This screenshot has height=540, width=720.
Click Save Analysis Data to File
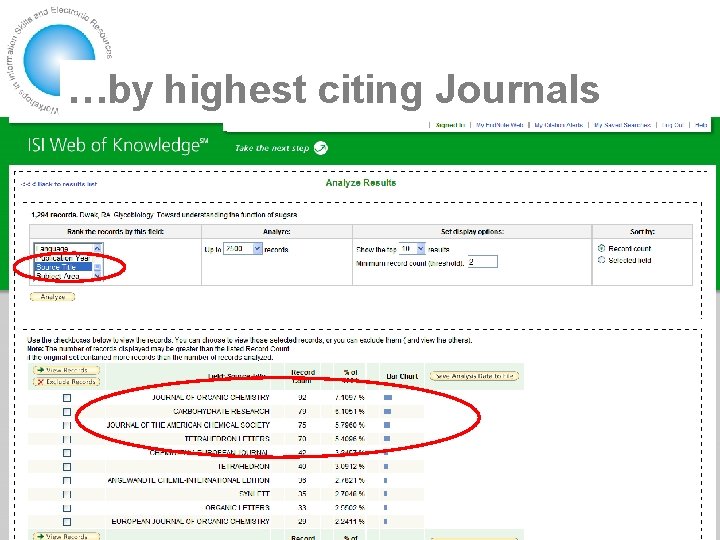474,376
